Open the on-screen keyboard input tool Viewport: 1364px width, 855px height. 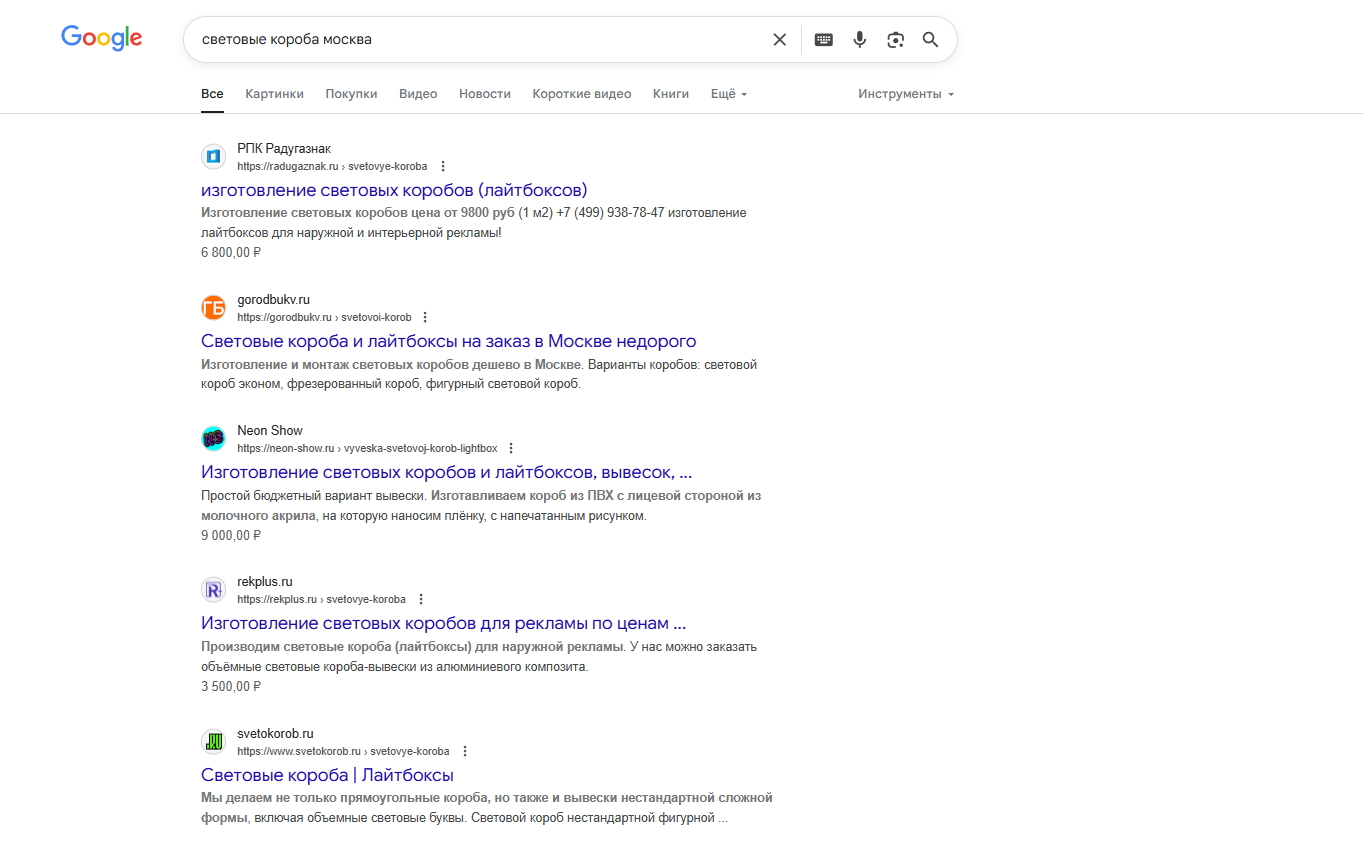(823, 40)
